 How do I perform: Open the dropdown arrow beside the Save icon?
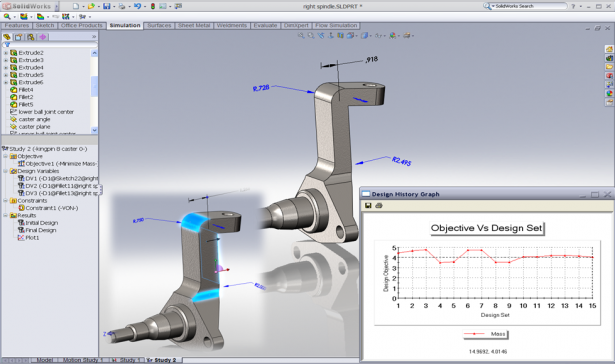point(114,6)
